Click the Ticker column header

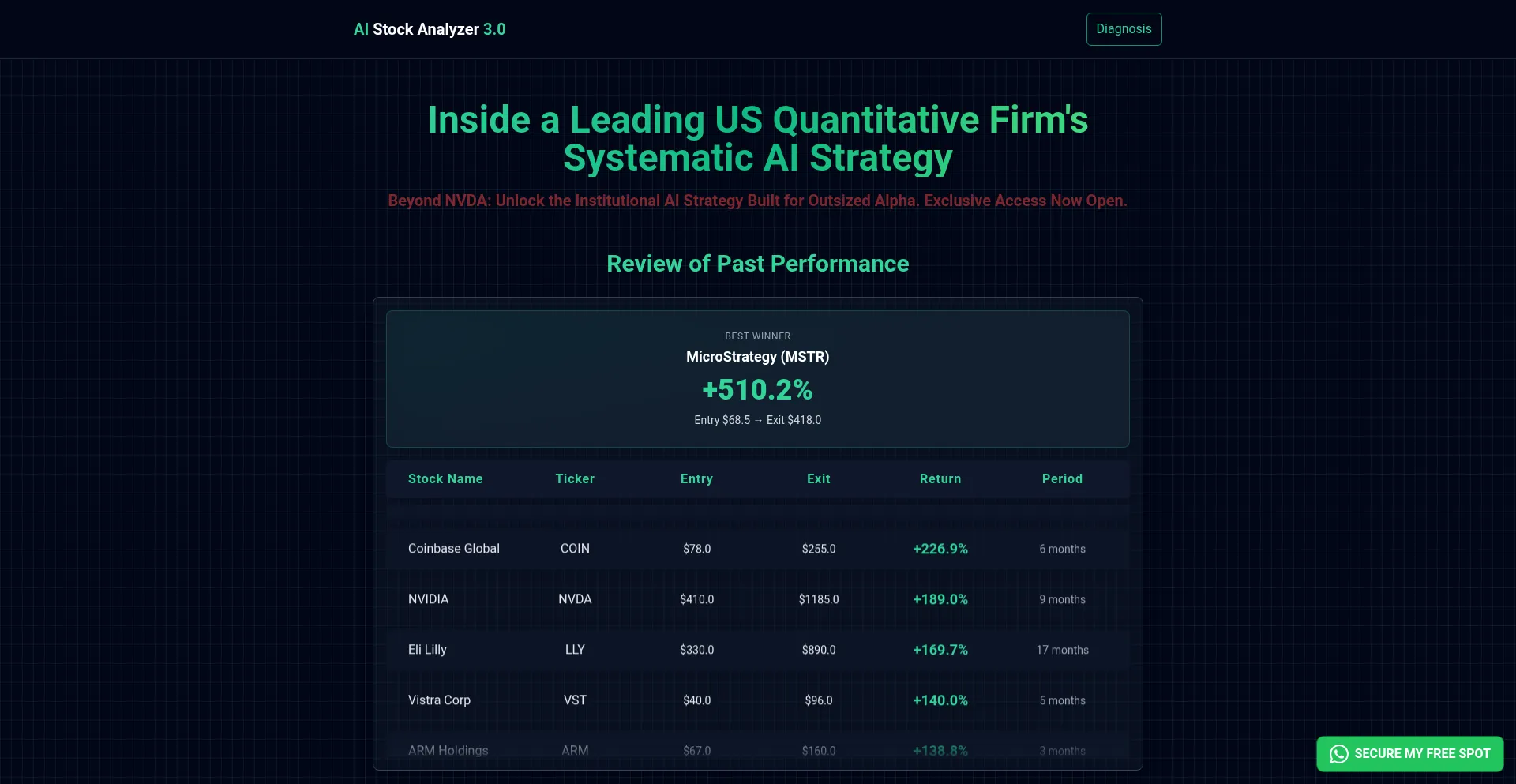tap(575, 478)
